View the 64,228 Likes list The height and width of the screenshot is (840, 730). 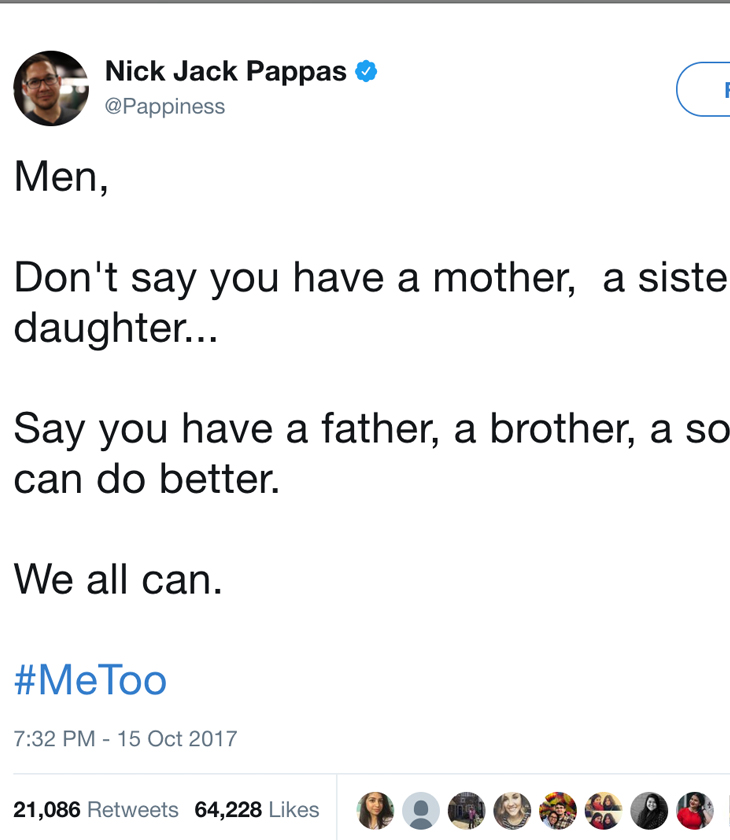pos(257,810)
